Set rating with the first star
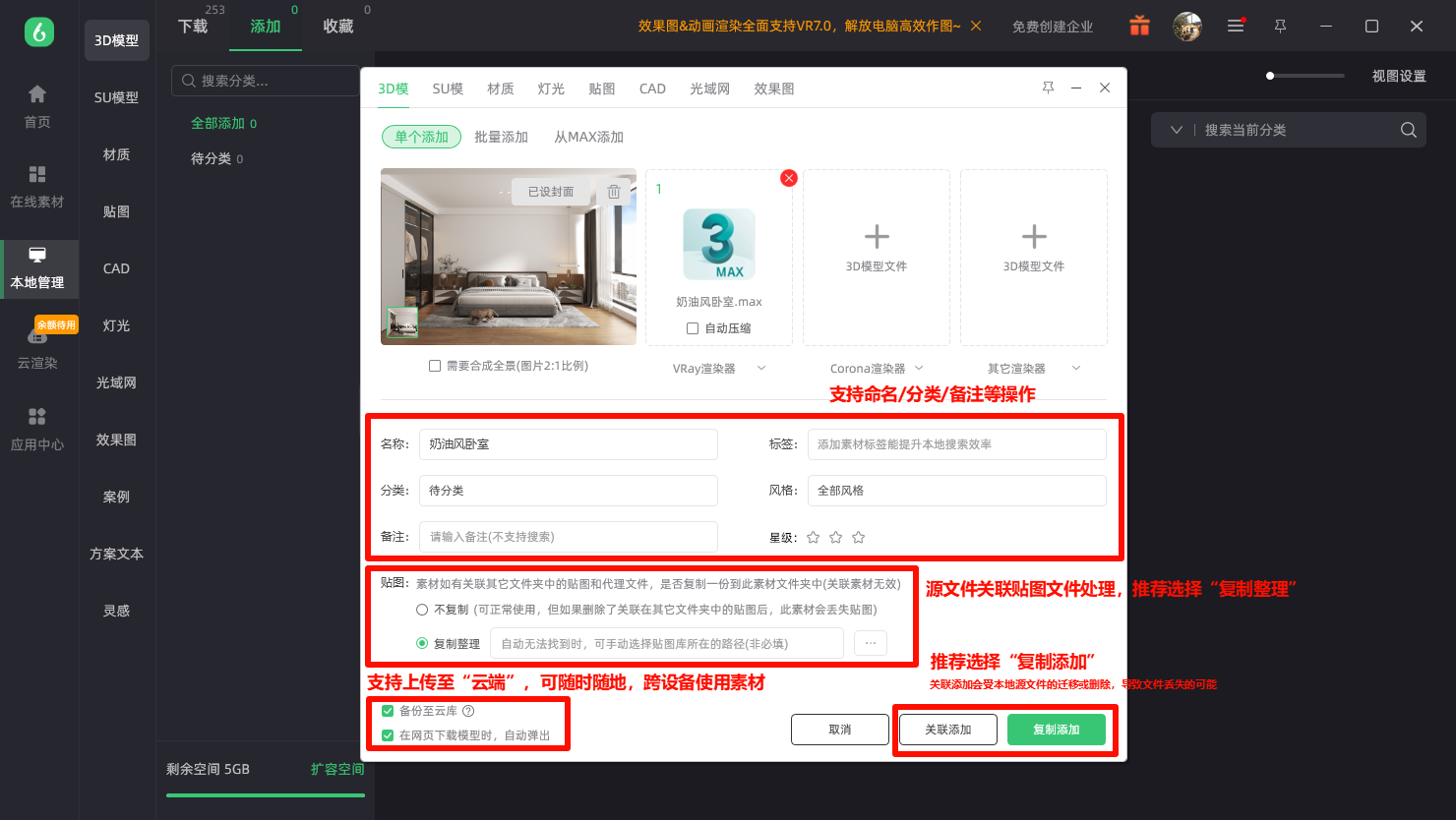This screenshot has height=820, width=1456. (814, 537)
